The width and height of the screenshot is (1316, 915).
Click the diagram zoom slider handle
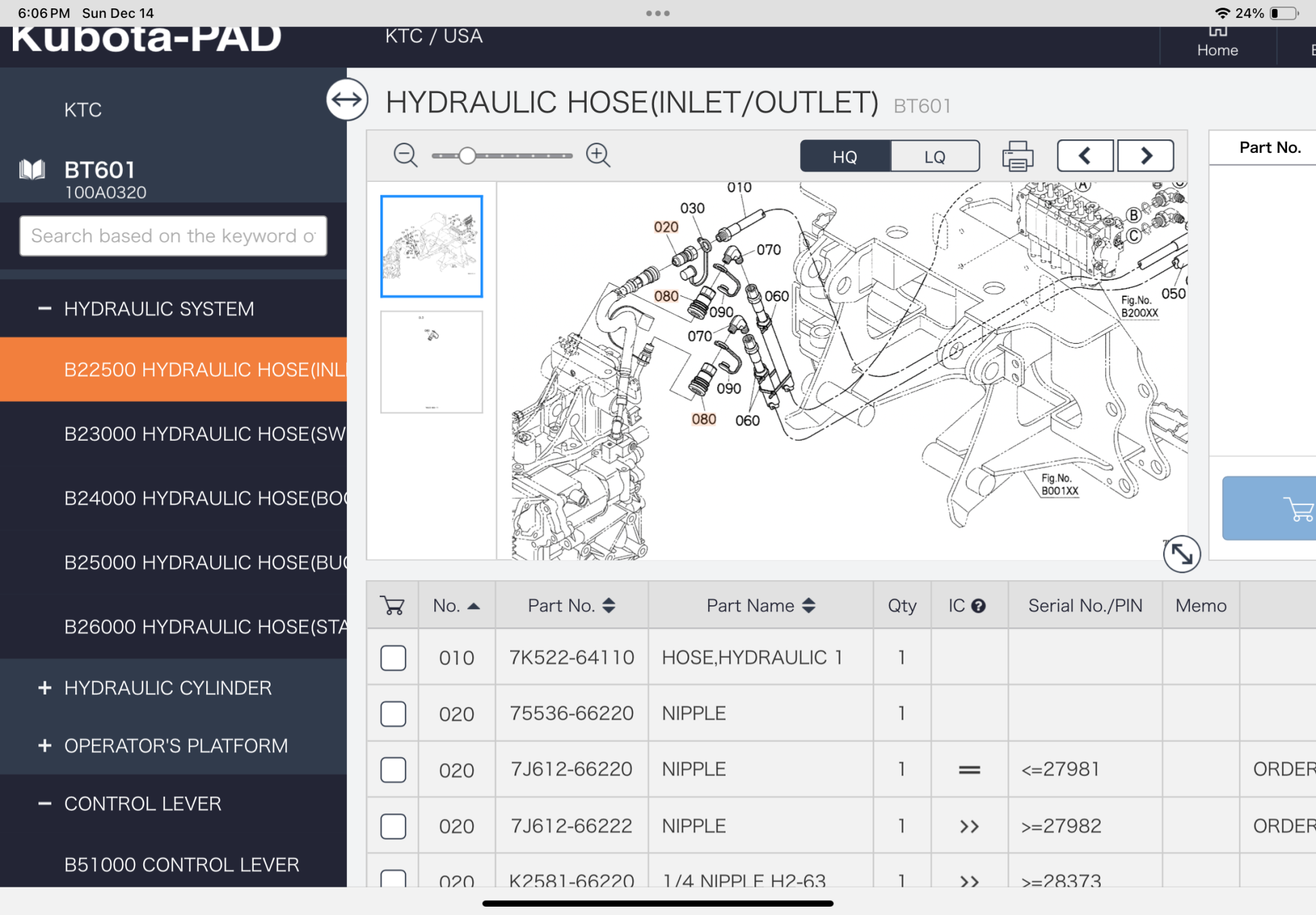click(467, 155)
